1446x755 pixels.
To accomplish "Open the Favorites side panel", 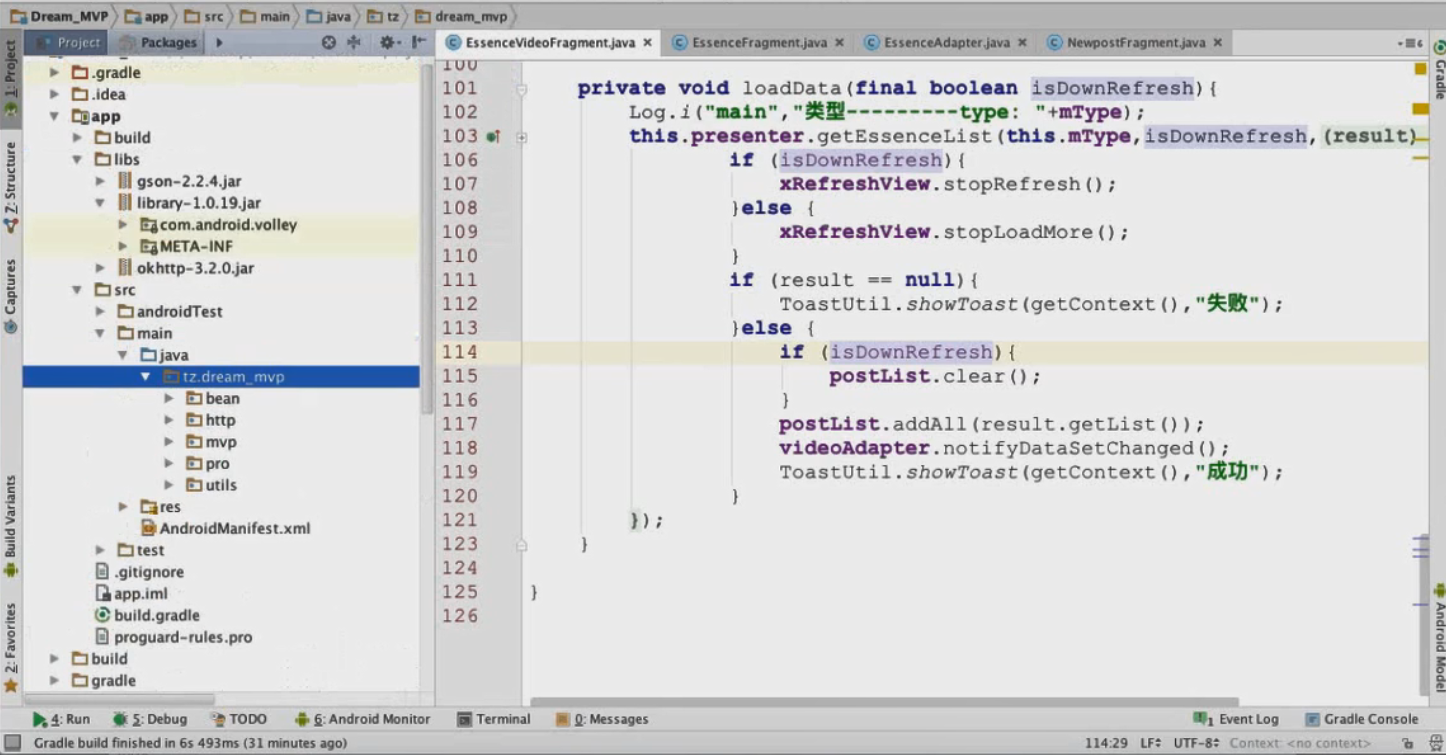I will tap(11, 648).
